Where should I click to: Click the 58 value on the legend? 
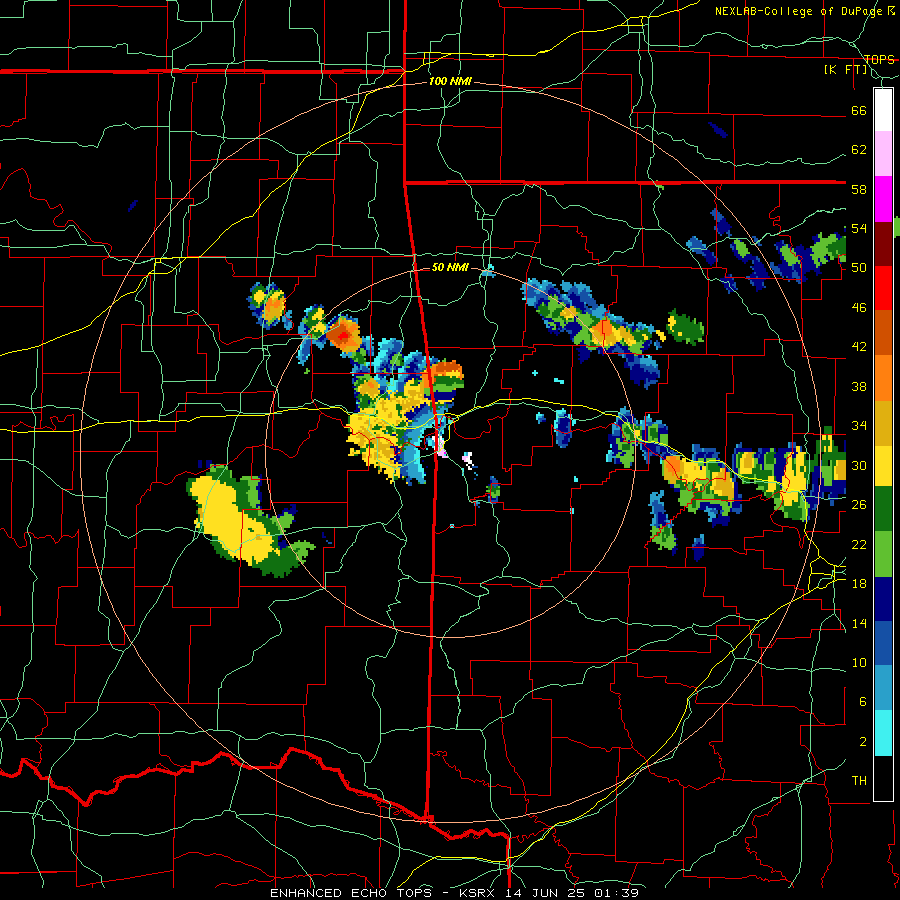859,189
